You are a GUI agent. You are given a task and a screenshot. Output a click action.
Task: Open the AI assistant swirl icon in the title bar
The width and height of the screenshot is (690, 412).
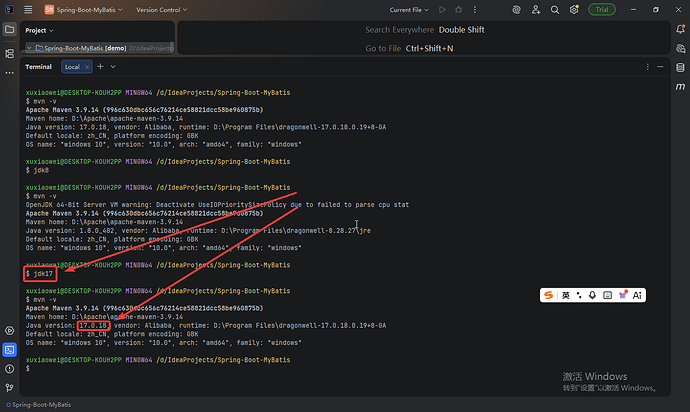pos(517,10)
